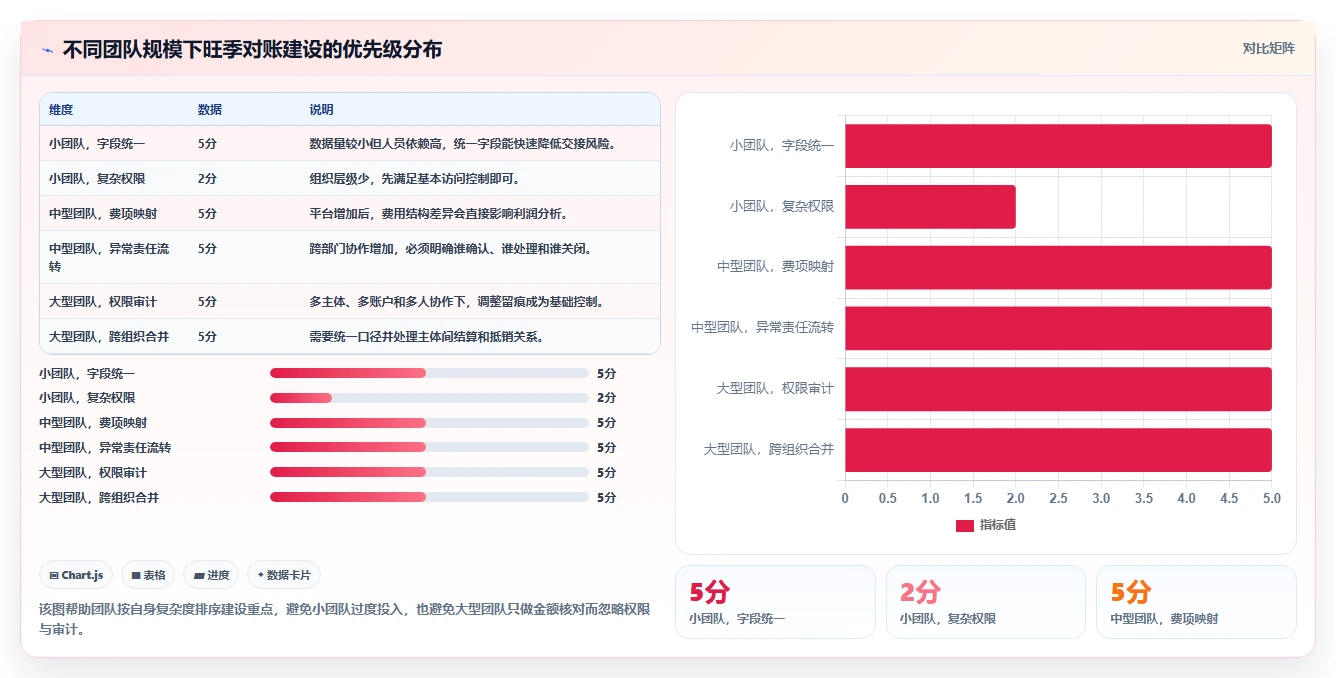
Task: Click chart axis label 小团队，字段统一
Action: 782,146
